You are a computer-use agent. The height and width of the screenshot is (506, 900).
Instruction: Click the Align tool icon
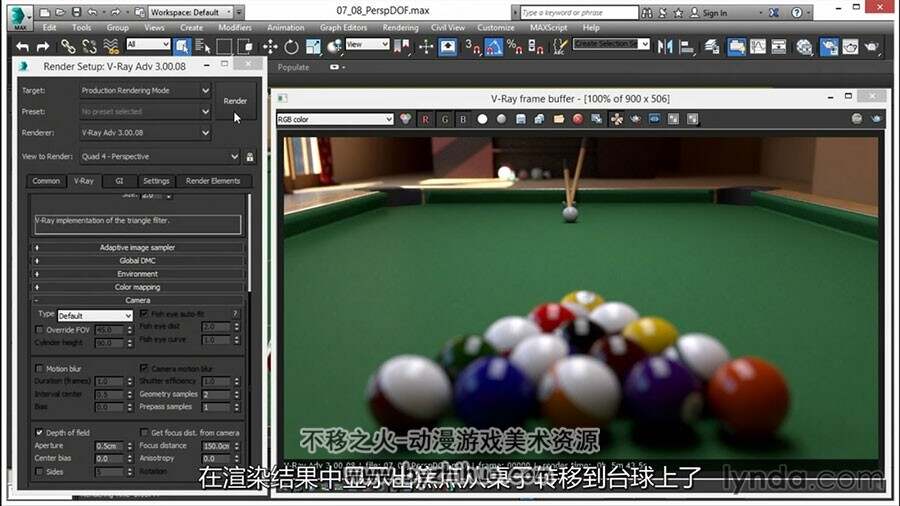pos(686,46)
